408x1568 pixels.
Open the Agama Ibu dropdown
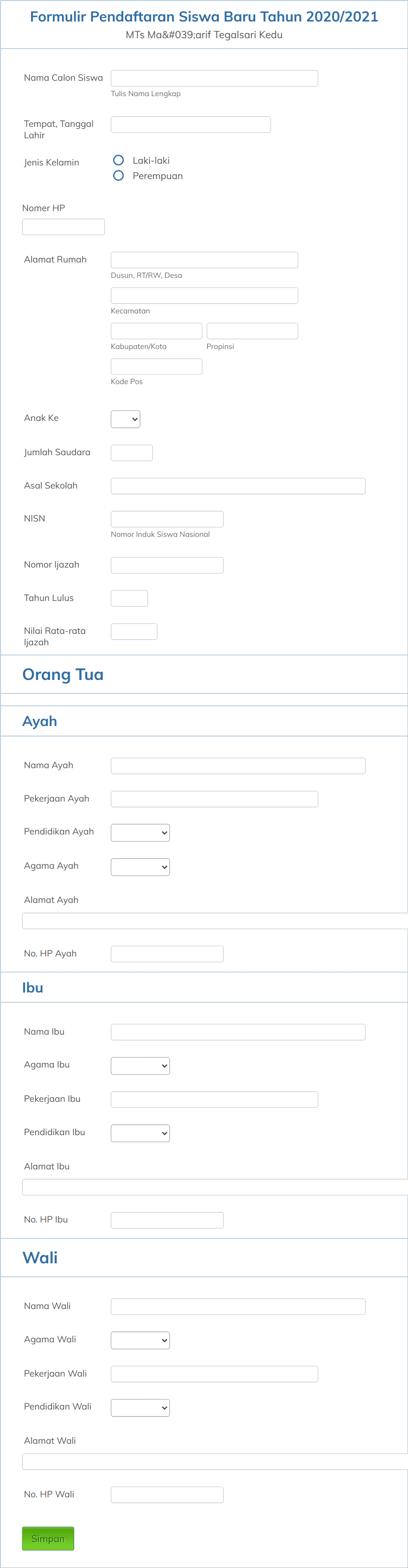click(140, 1065)
